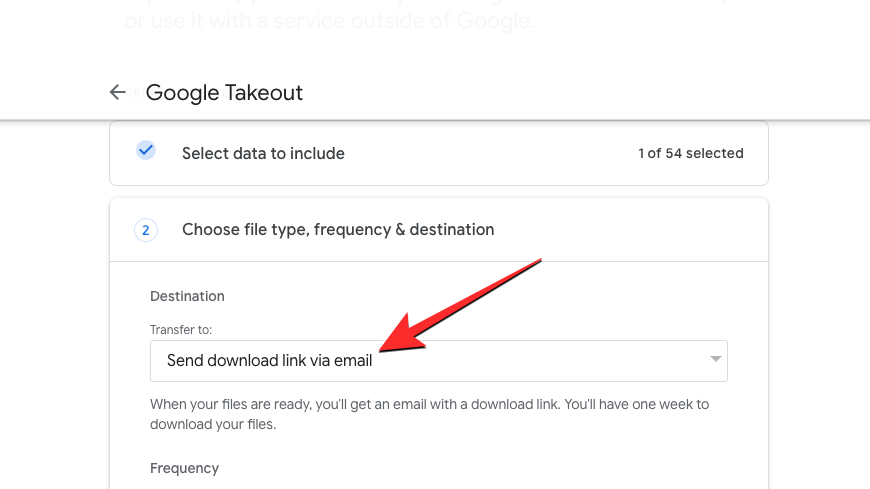Collapse 'Choose file type, frequency & destination' step
The width and height of the screenshot is (870, 489).
coord(439,230)
